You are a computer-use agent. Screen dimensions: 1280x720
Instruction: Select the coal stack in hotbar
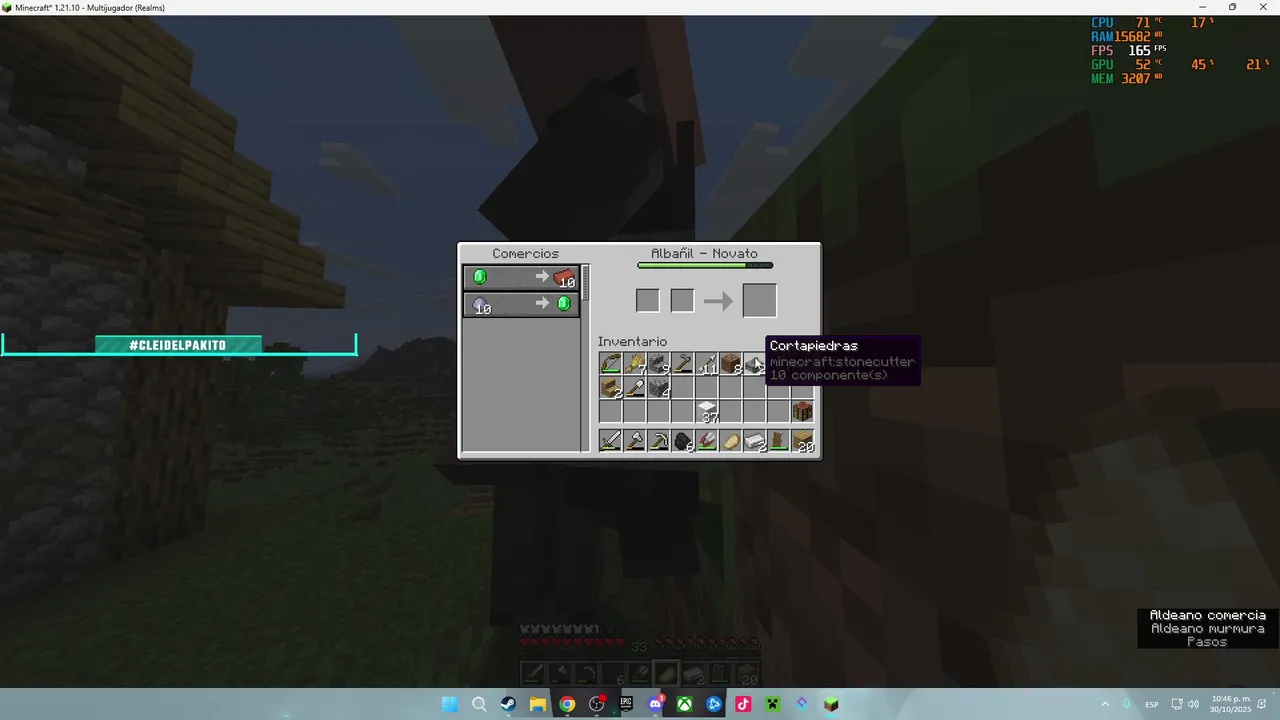682,441
